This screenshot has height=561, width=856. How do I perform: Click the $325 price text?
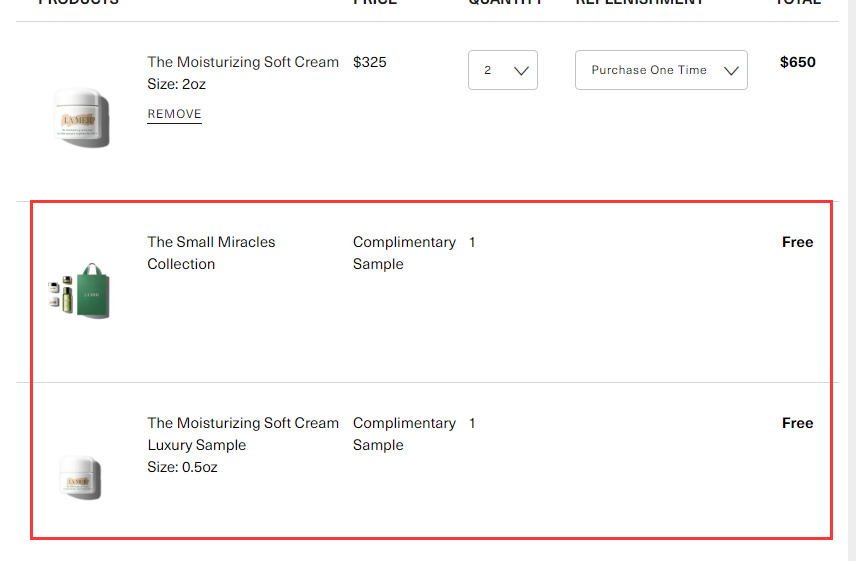[x=370, y=62]
